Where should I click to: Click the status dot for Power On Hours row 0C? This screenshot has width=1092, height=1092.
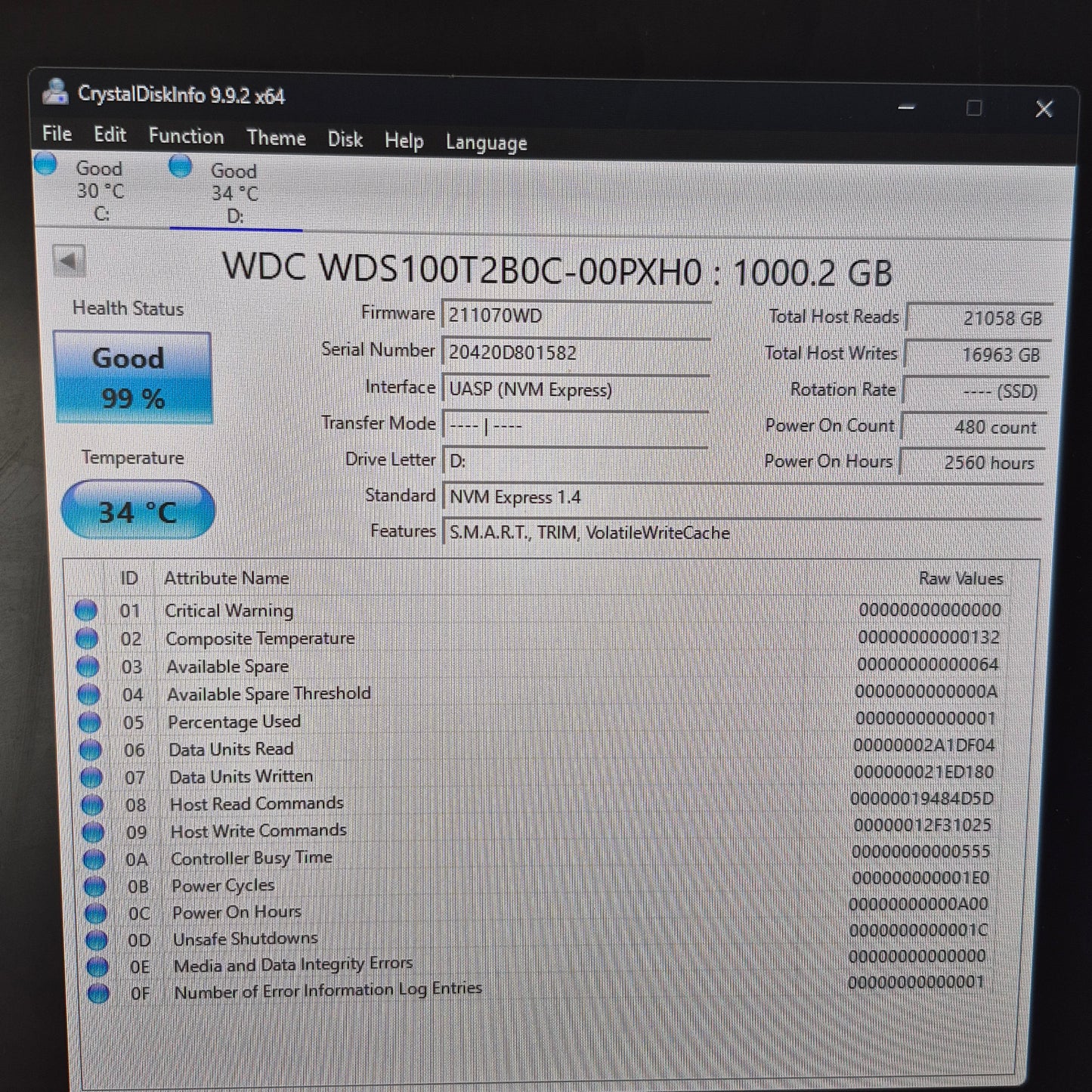tap(95, 914)
